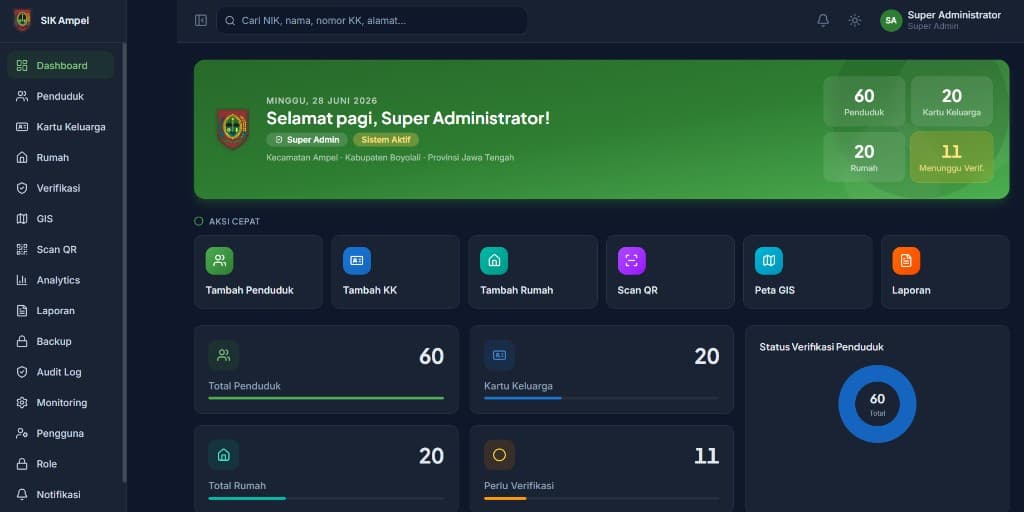Click the orange Laporan quick action icon
The width and height of the screenshot is (1024, 512).
point(906,261)
